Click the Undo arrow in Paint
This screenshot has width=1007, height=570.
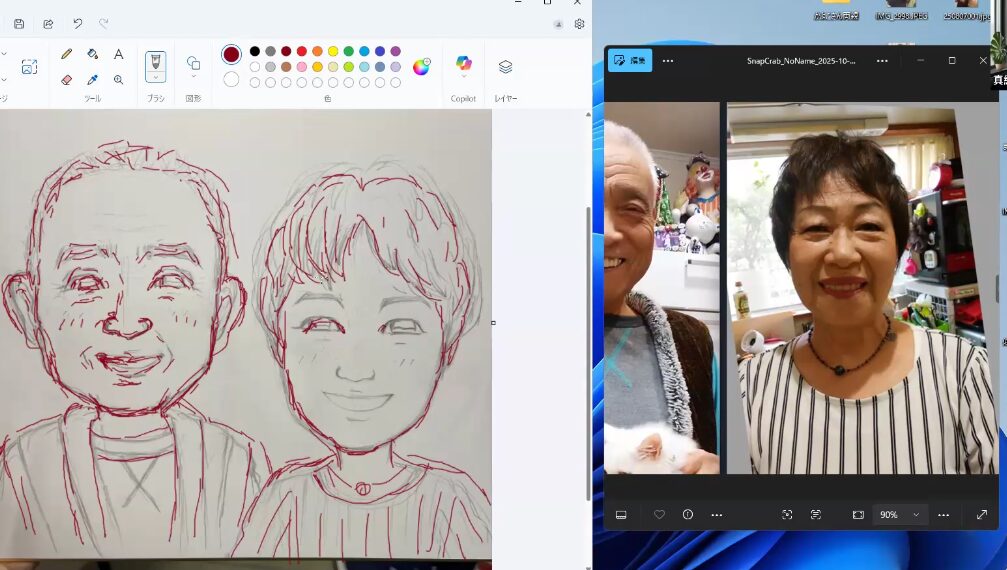pyautogui.click(x=77, y=24)
